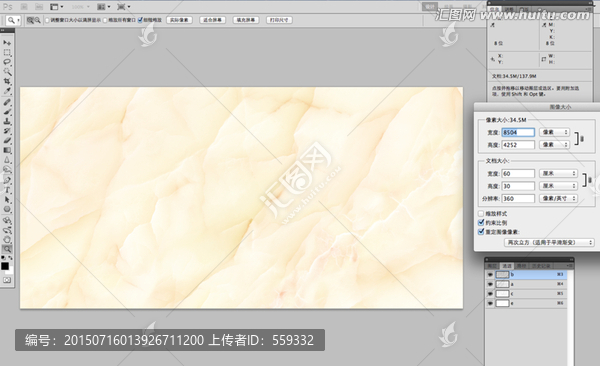Select the Rectangular Marquee tool
600x366 pixels.
tap(7, 52)
